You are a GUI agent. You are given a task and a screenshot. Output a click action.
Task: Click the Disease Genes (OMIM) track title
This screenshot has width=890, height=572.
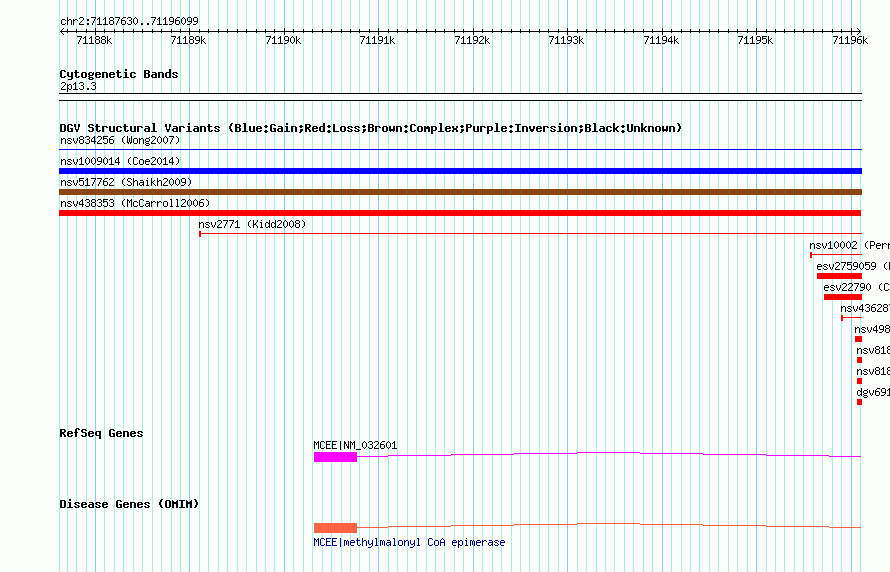[x=129, y=504]
